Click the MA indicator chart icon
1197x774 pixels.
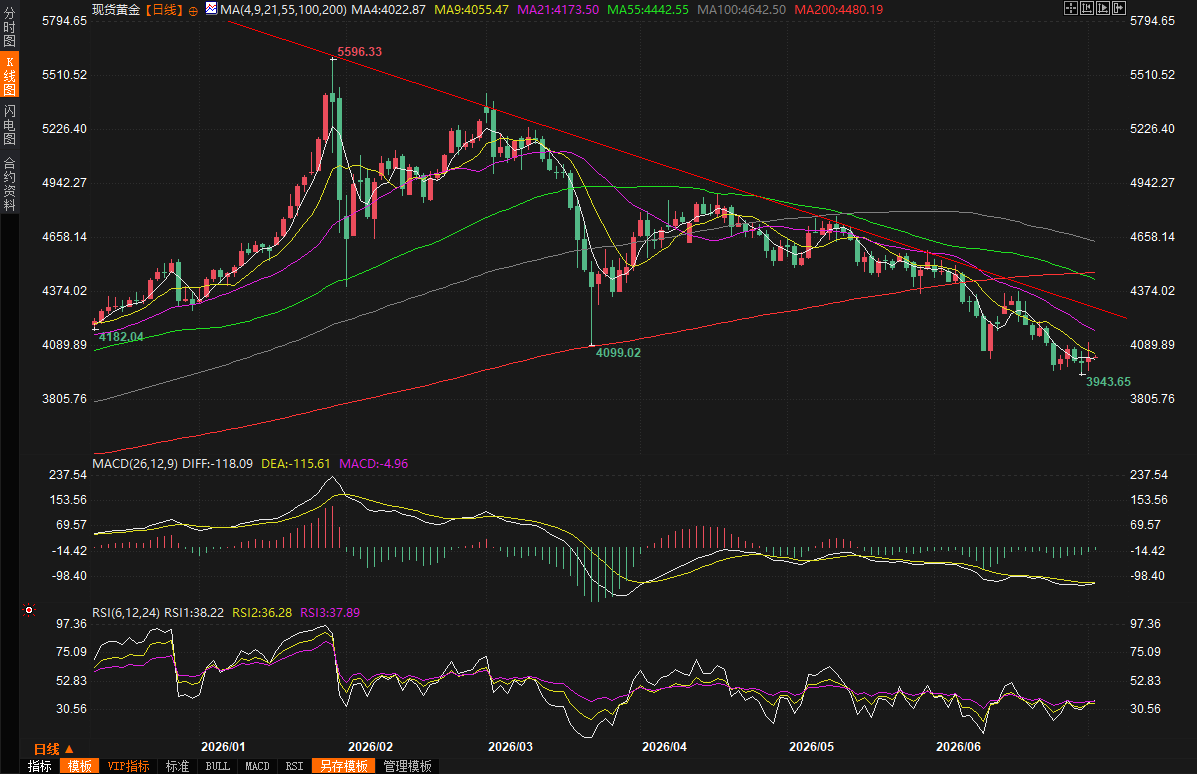pos(211,8)
